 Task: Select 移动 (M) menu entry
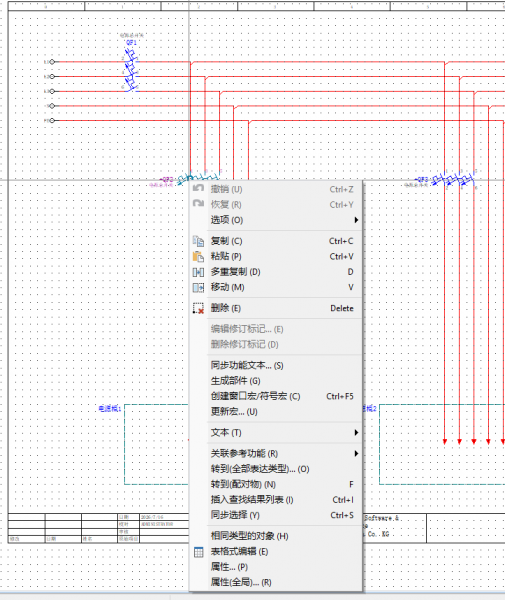pyautogui.click(x=276, y=287)
